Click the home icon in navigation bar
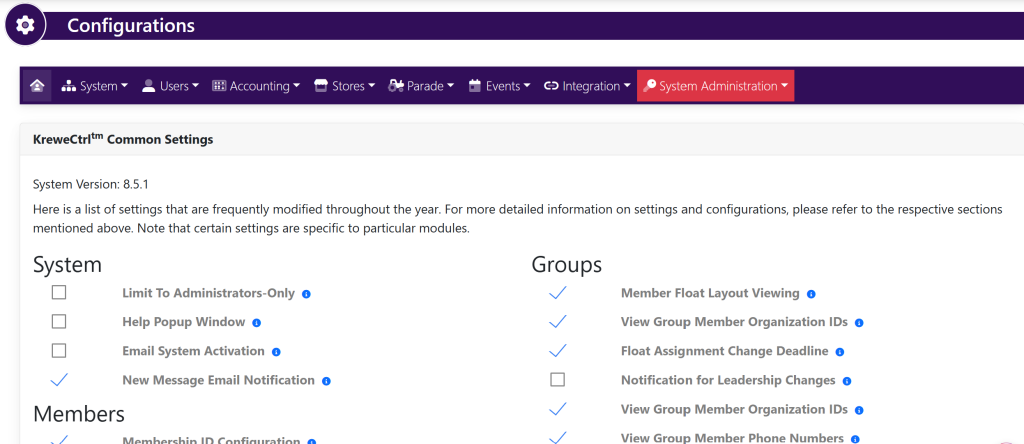Image resolution: width=1024 pixels, height=444 pixels. point(37,86)
